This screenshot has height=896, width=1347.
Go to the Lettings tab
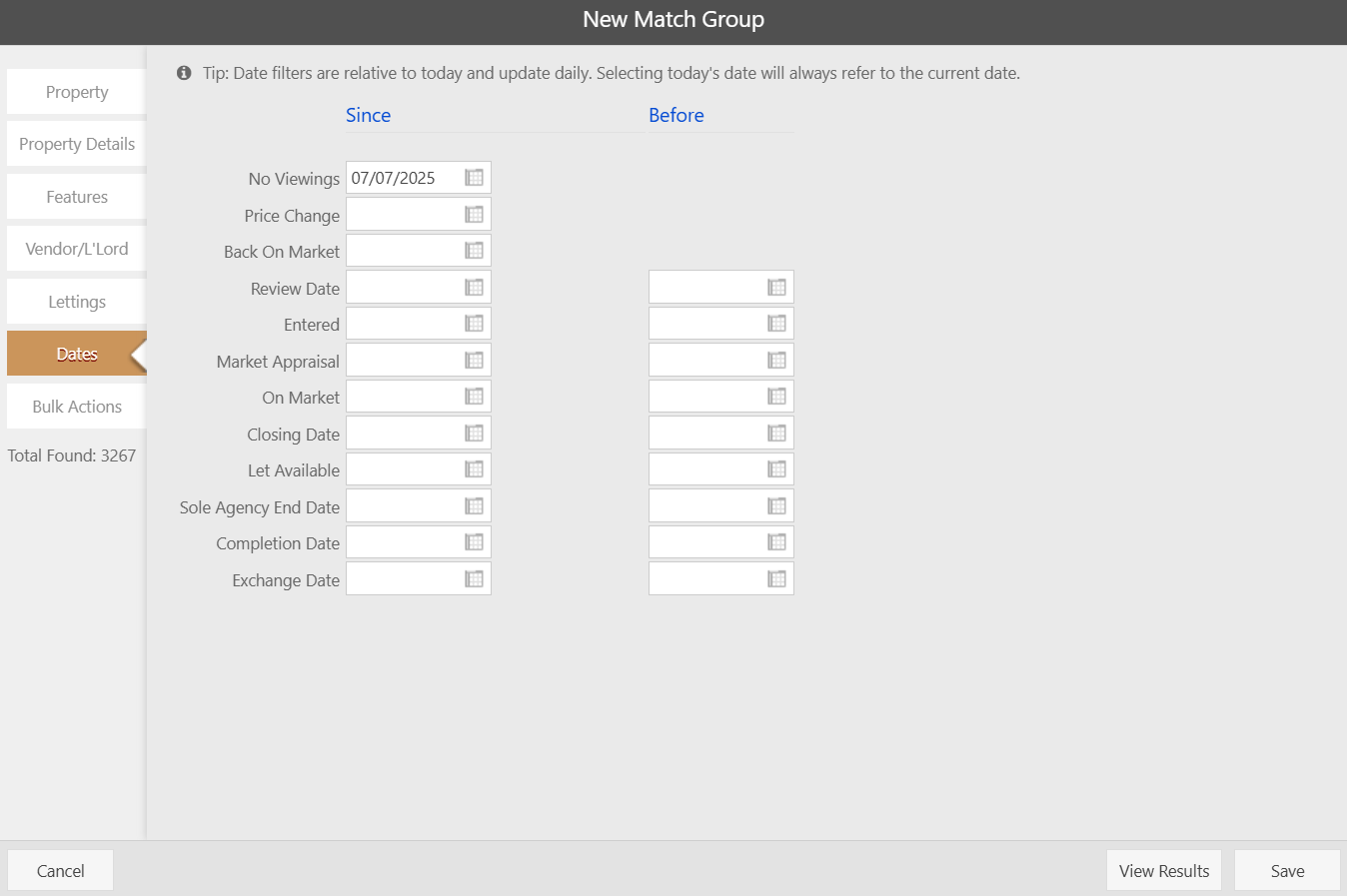pyautogui.click(x=76, y=302)
